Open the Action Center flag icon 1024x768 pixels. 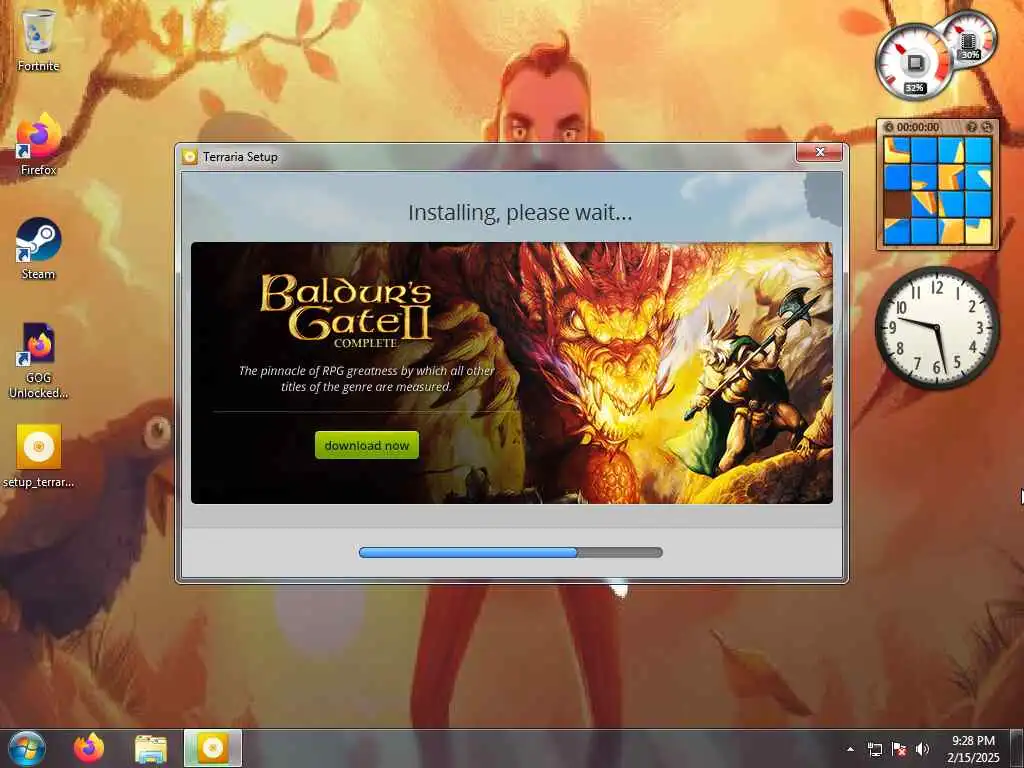click(x=899, y=750)
